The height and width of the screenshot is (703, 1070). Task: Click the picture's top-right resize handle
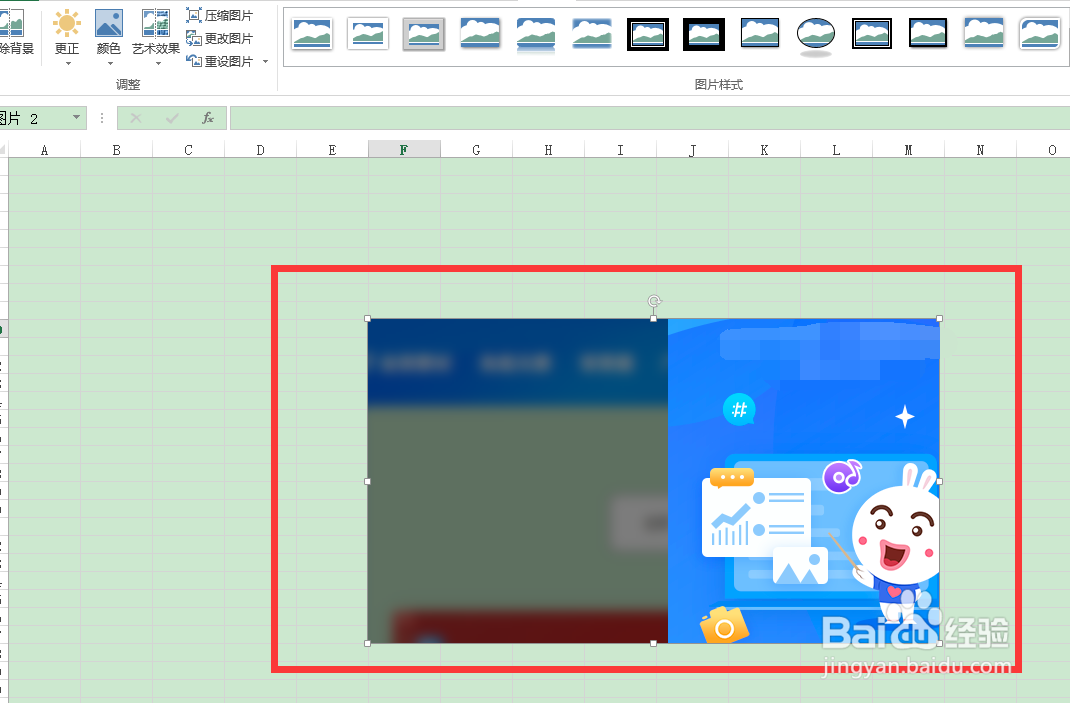(940, 319)
